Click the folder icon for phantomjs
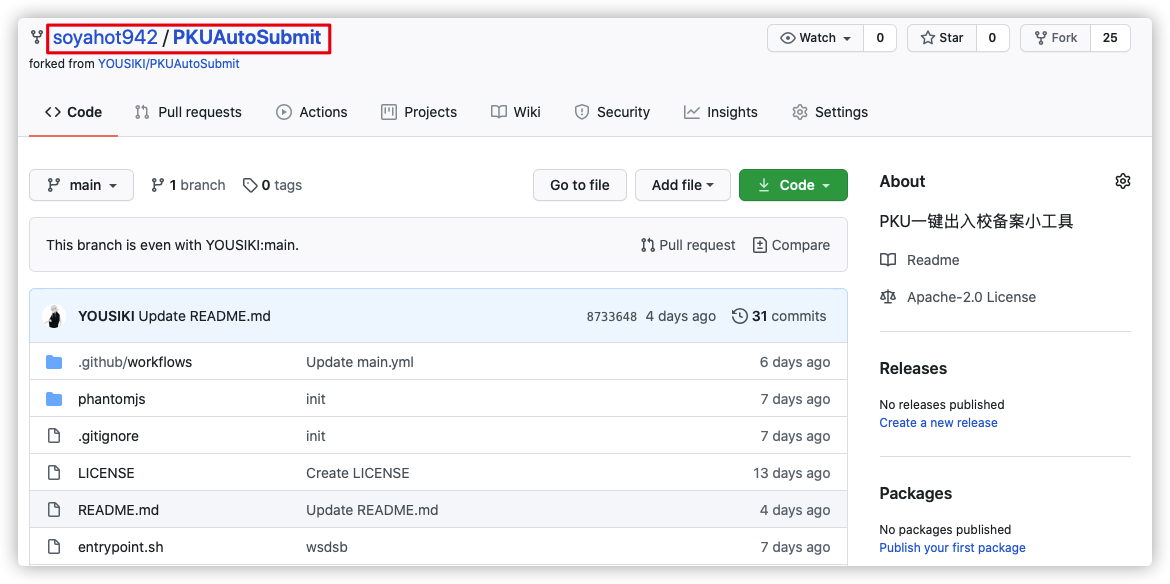 point(54,399)
